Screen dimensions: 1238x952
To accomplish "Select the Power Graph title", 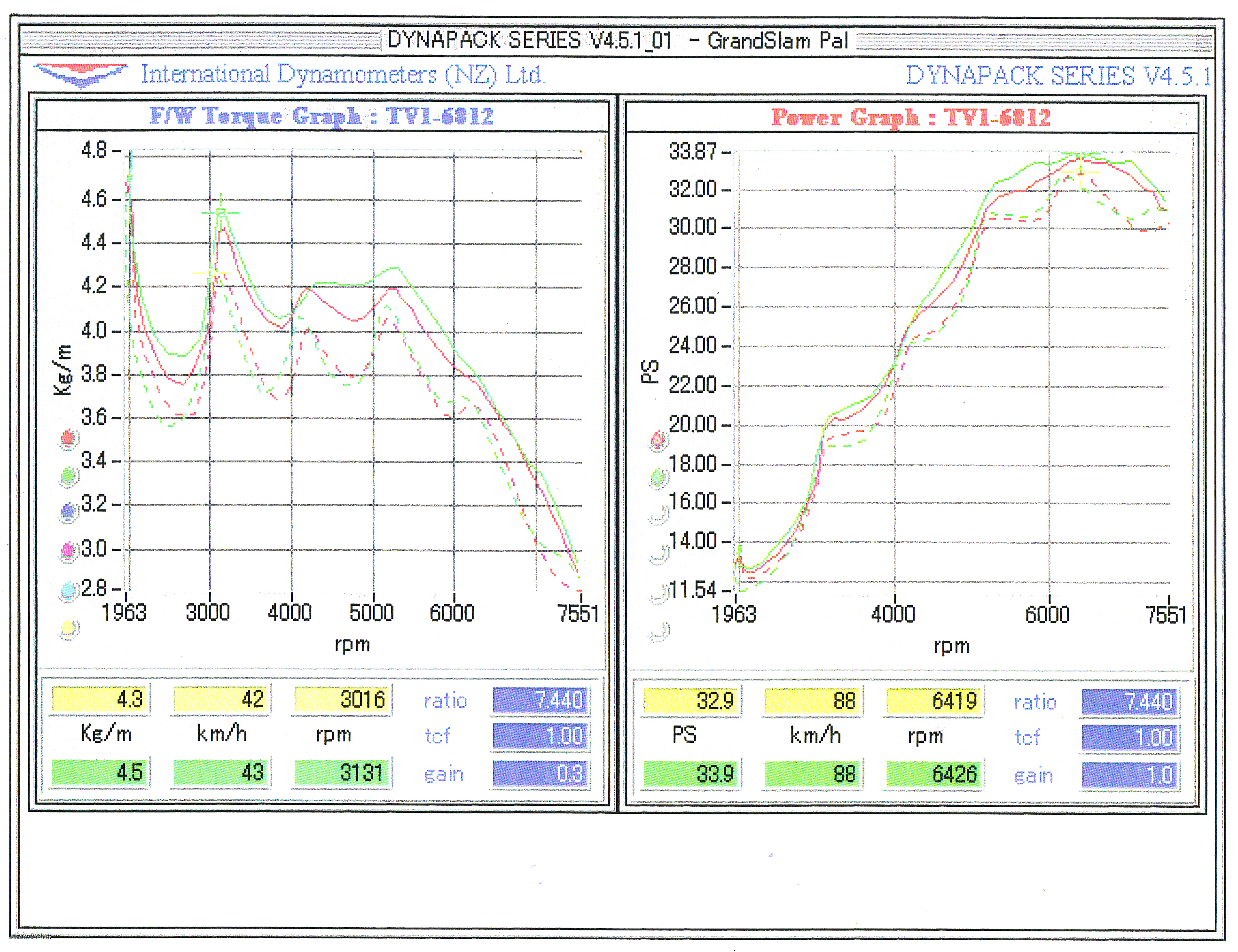I will (x=911, y=117).
